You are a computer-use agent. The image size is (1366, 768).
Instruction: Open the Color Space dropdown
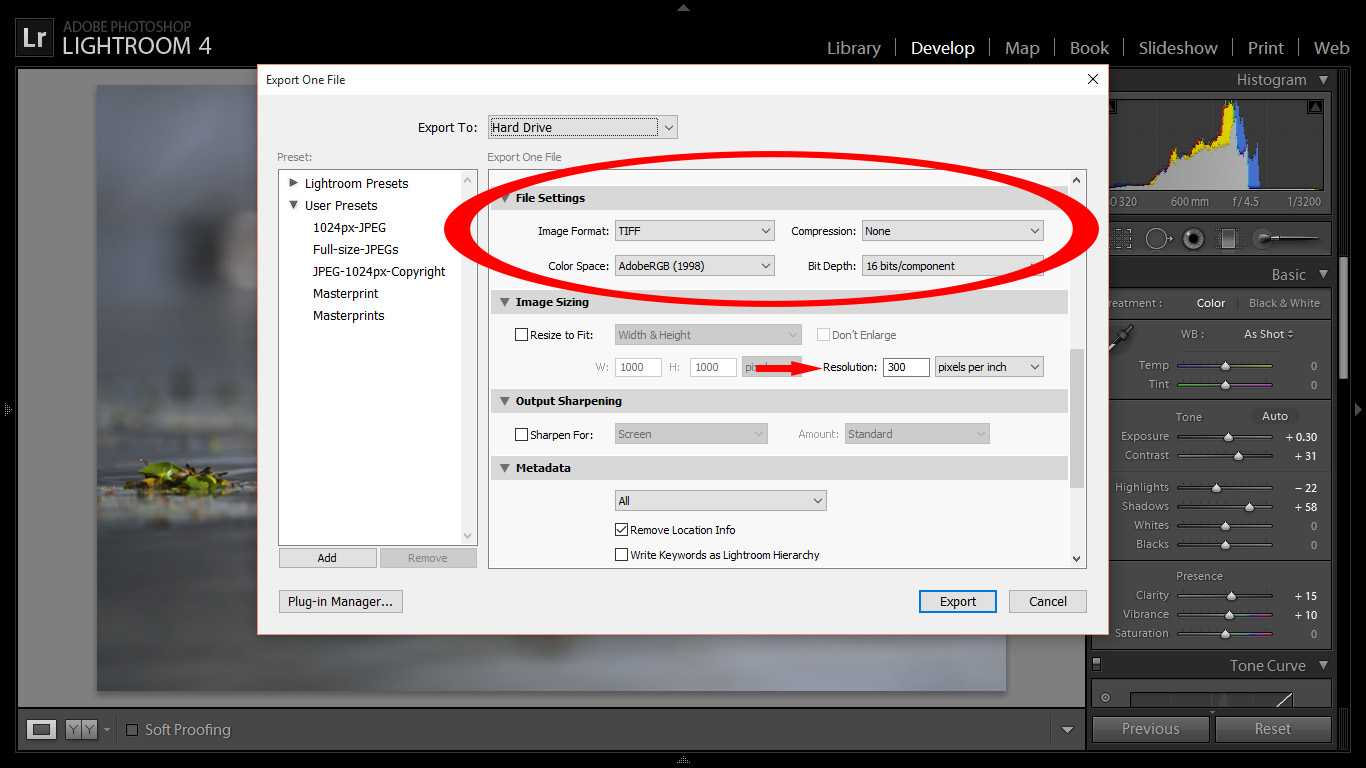695,266
